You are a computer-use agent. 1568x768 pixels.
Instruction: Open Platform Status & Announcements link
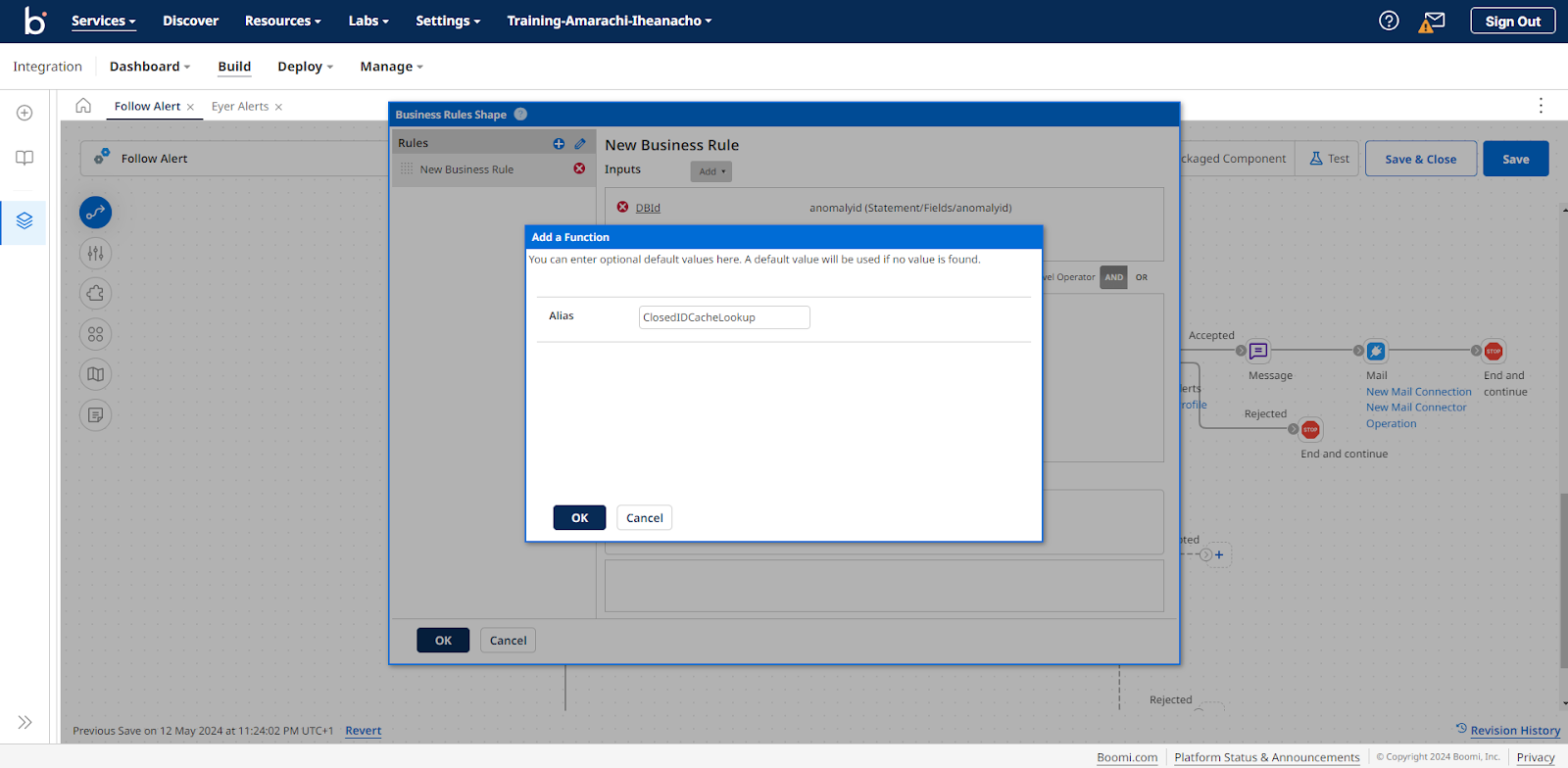(x=1266, y=757)
